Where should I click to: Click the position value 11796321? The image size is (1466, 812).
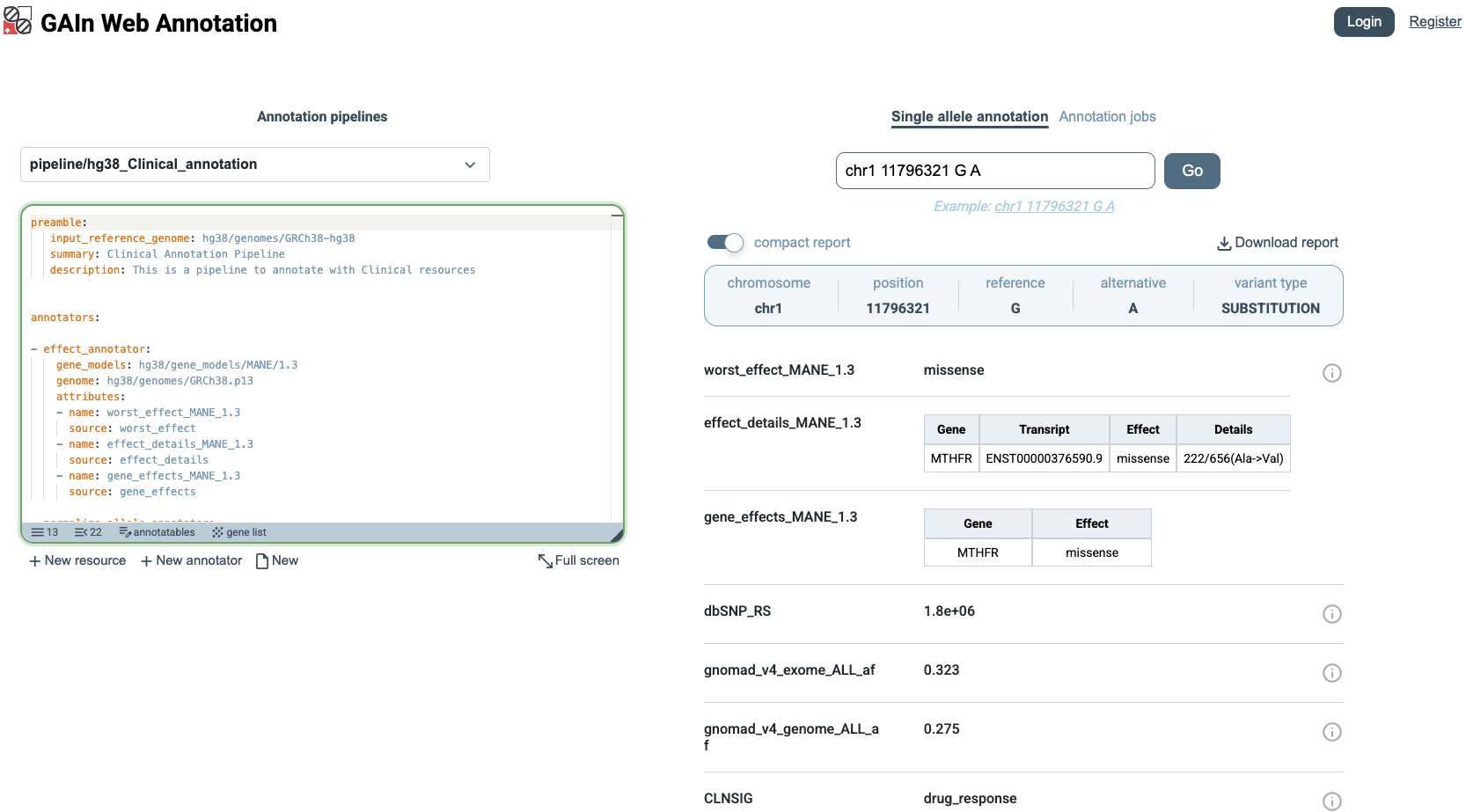(898, 308)
